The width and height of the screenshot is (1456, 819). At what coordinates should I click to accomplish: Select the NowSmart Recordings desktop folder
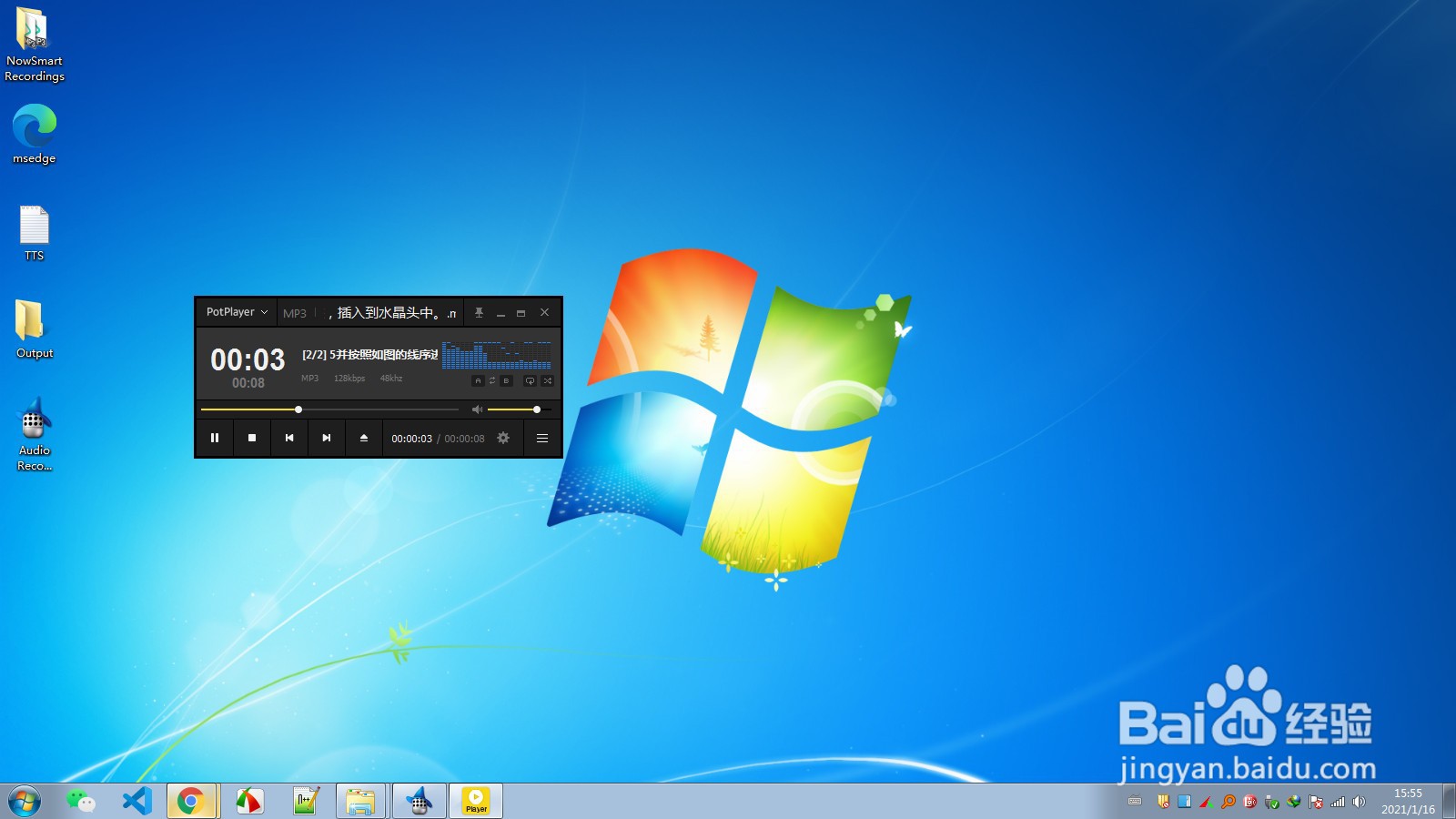click(35, 45)
